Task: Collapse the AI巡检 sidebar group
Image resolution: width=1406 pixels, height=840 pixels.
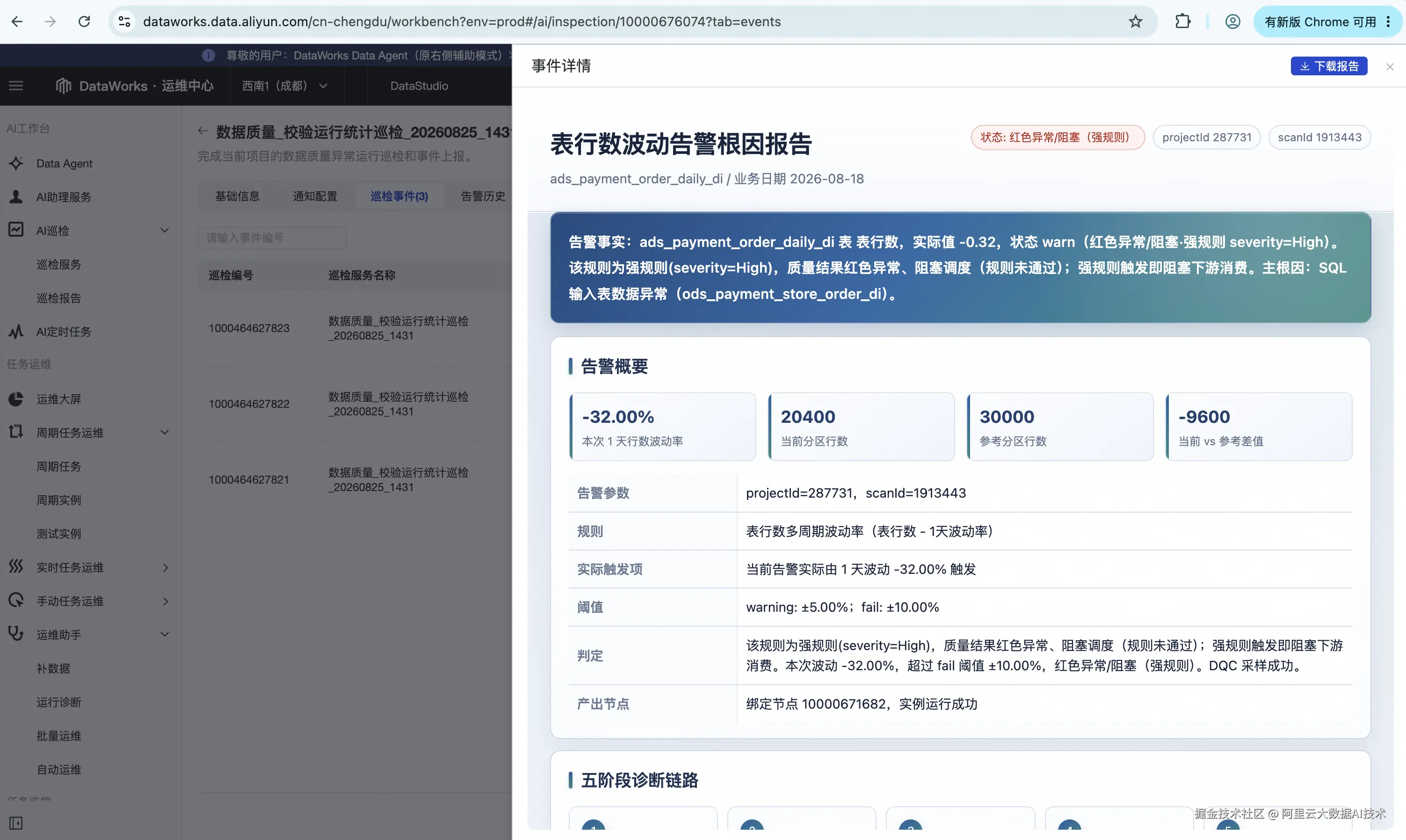Action: pyautogui.click(x=165, y=231)
